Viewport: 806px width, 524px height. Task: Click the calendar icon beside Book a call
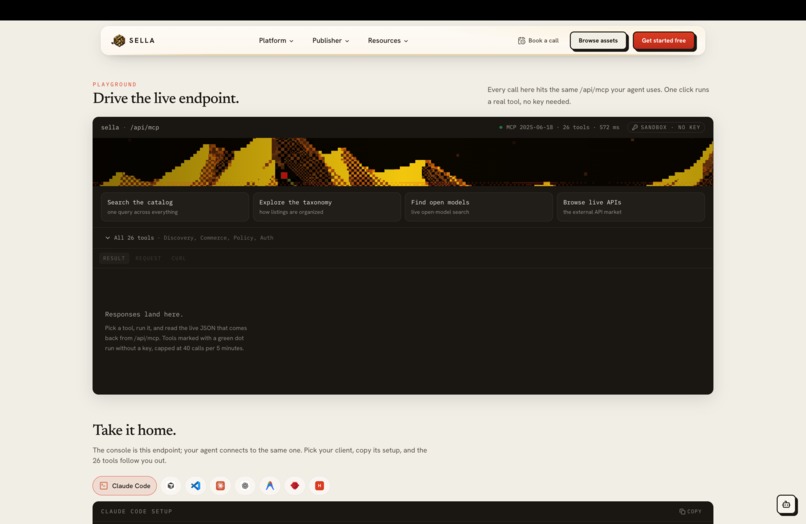click(521, 41)
